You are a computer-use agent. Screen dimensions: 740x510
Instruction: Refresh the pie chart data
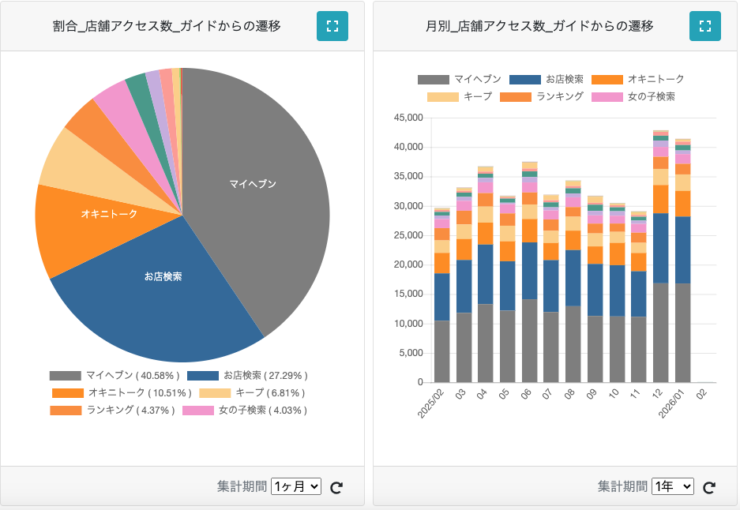(337, 487)
